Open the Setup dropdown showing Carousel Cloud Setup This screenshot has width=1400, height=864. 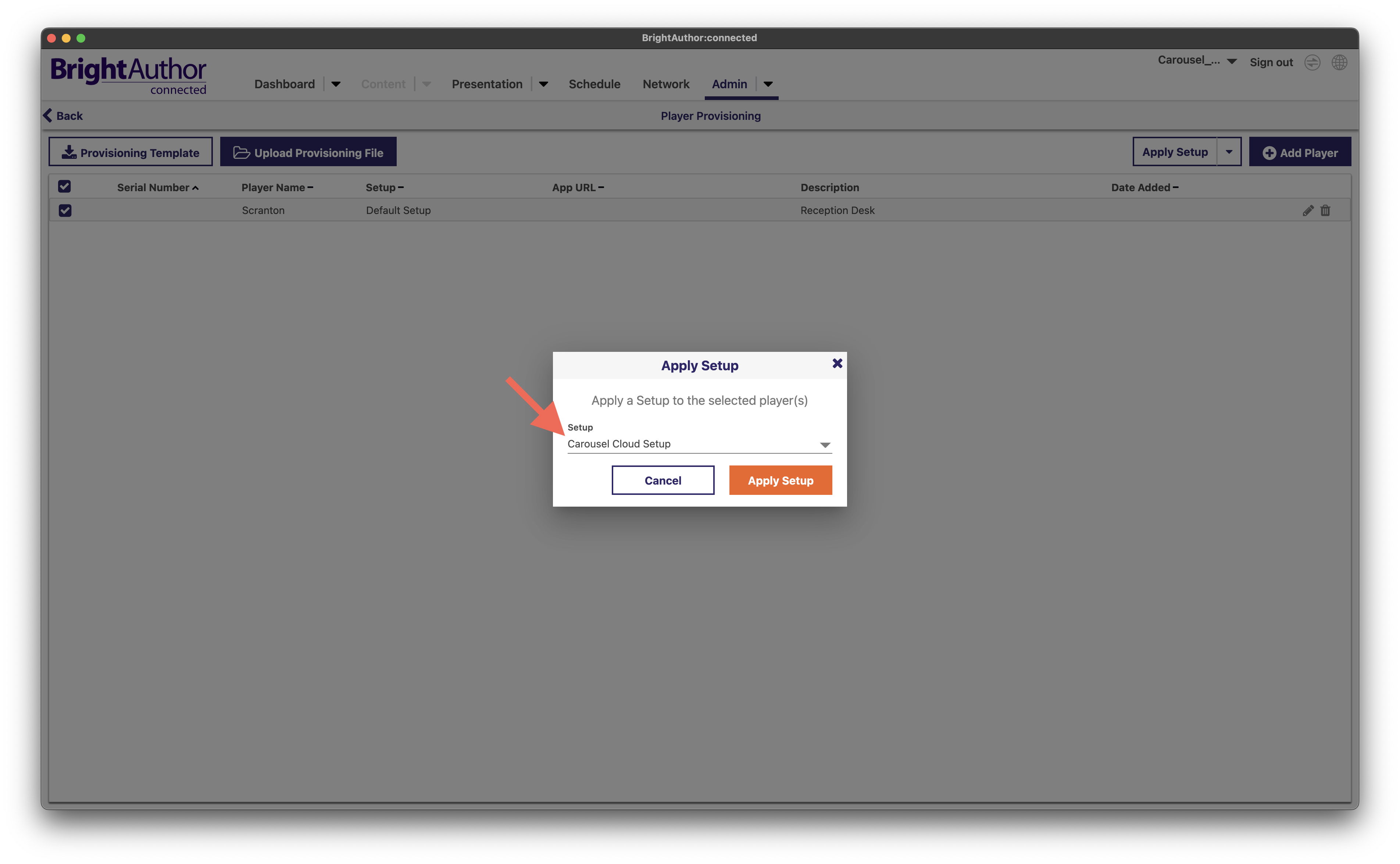tap(699, 444)
